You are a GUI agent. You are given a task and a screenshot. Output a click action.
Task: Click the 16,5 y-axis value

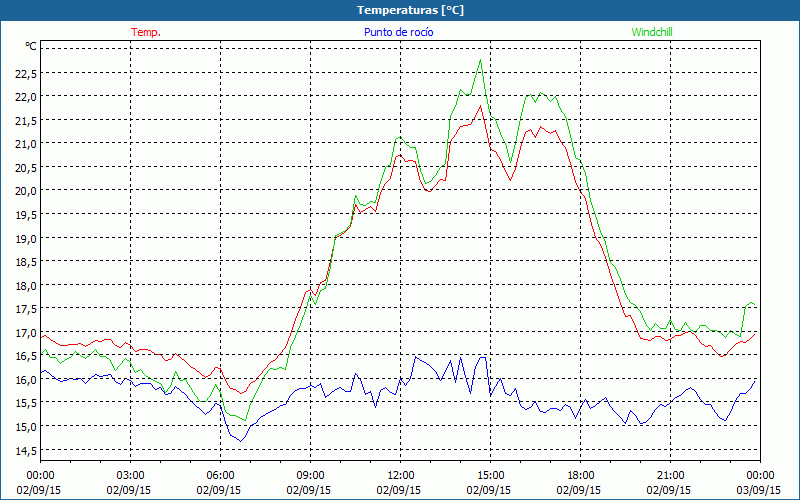(x=26, y=357)
